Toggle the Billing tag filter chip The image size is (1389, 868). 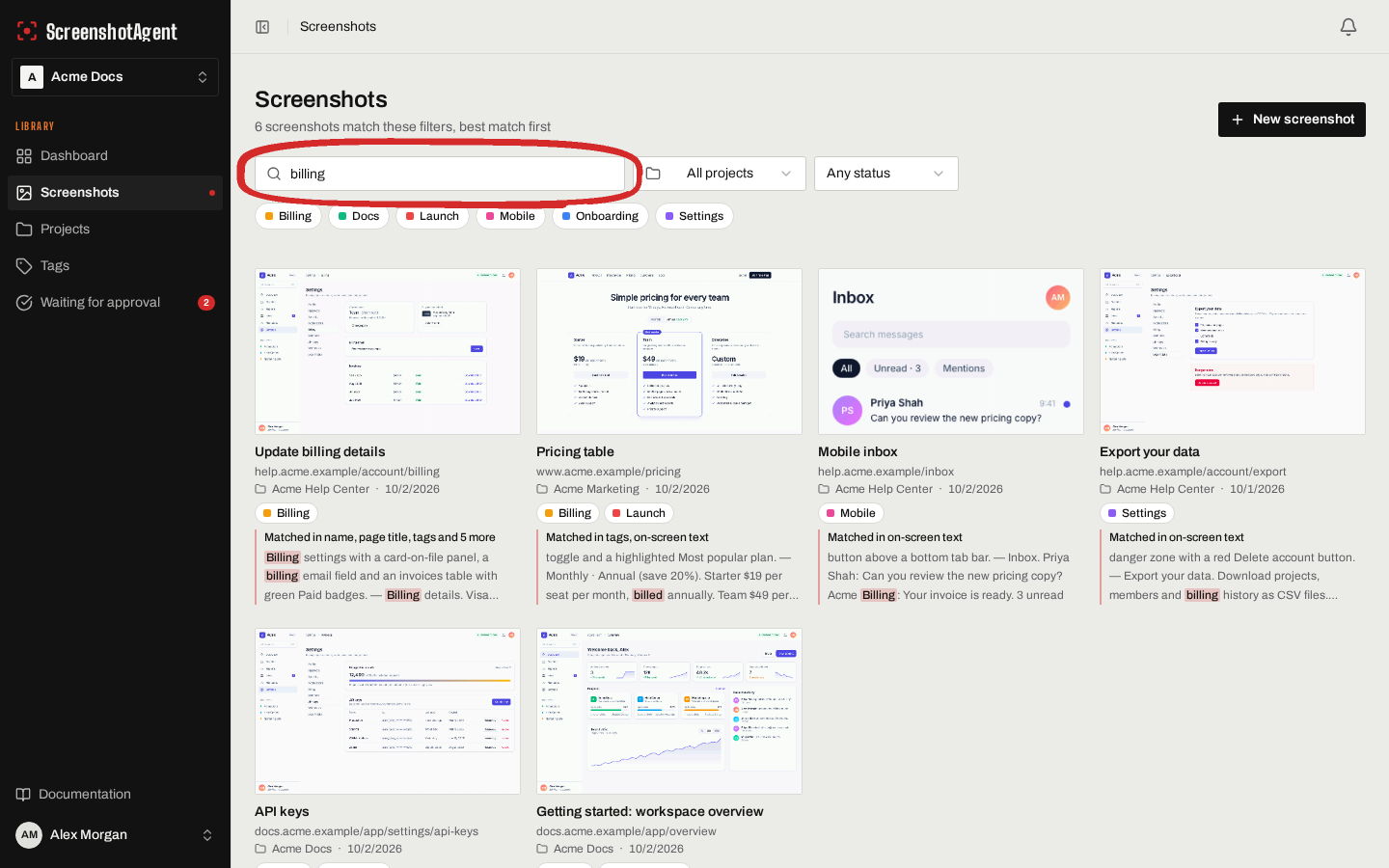click(x=288, y=216)
